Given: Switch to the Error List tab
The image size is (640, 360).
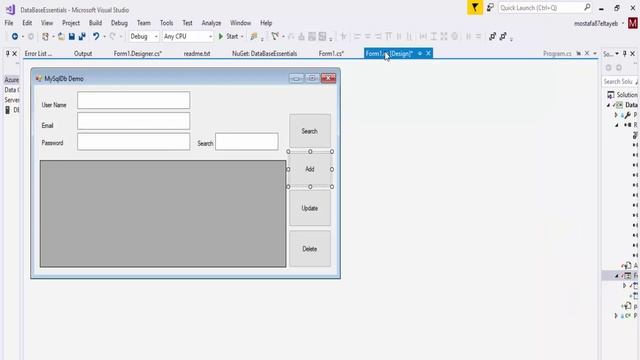Looking at the screenshot, I should click(38, 53).
